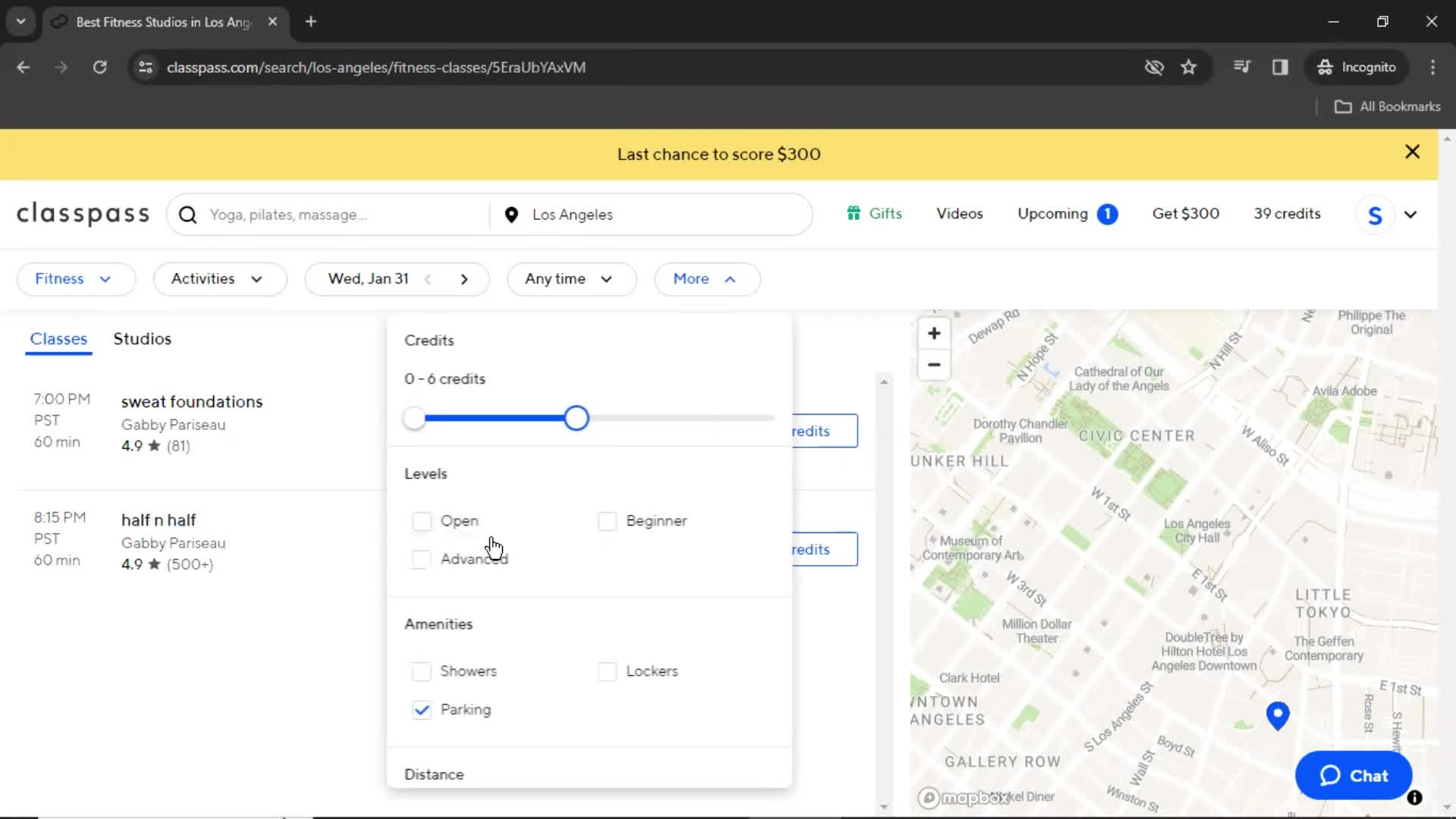Open the Incognito profile indicator
This screenshot has height=819, width=1456.
tap(1356, 67)
